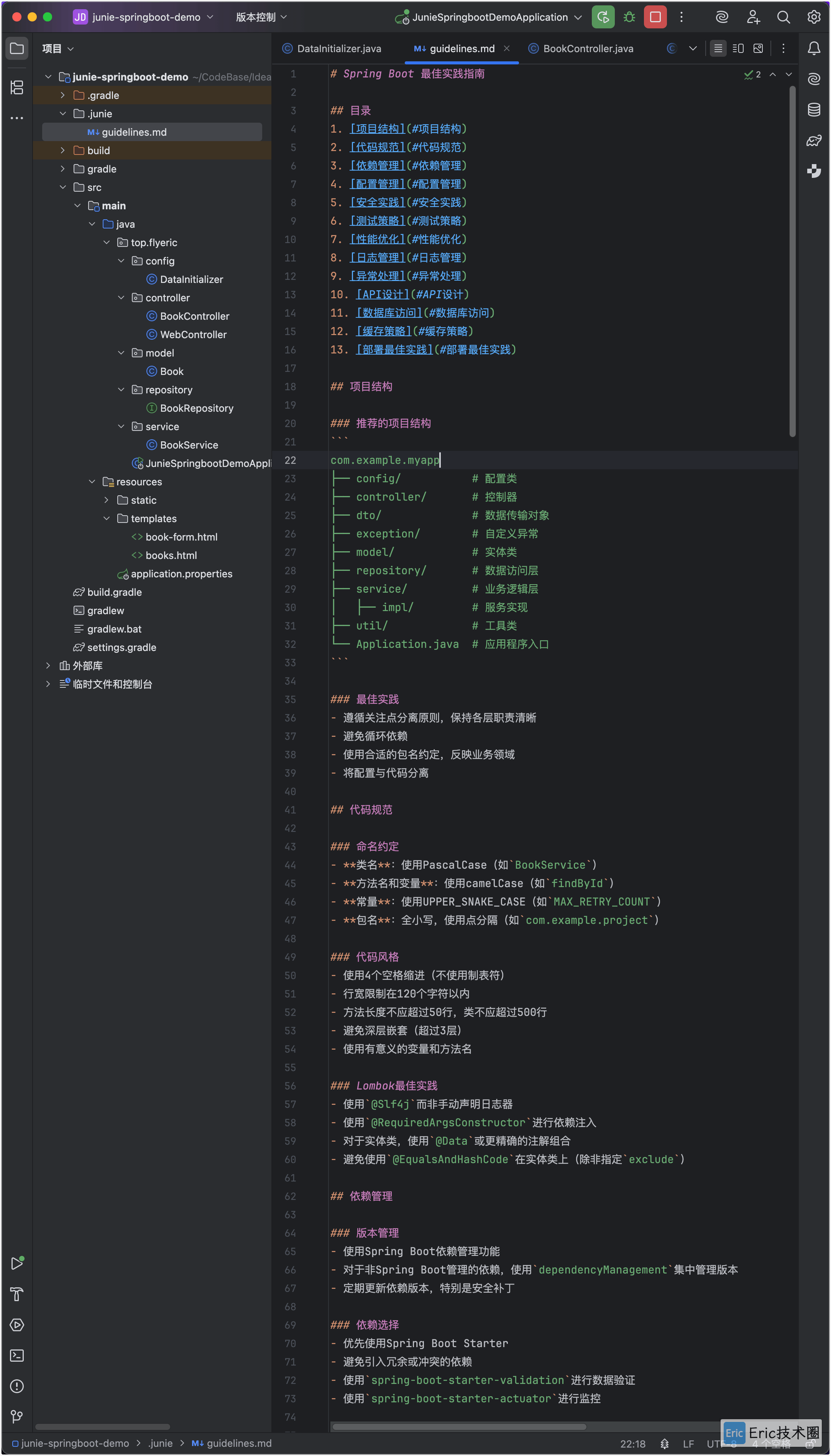Open the 版本控制 dropdown
Image resolution: width=831 pixels, height=1456 pixels.
261,17
